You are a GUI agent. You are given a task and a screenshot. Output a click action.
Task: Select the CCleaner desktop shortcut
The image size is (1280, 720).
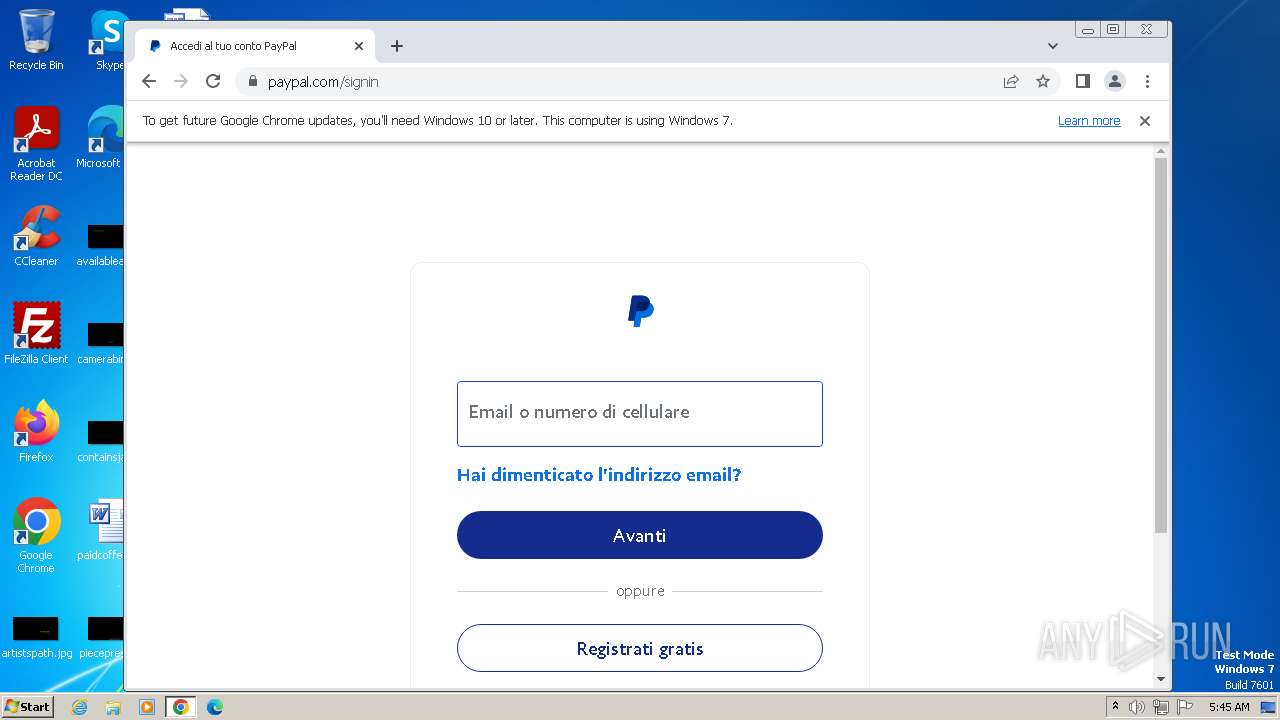point(36,236)
